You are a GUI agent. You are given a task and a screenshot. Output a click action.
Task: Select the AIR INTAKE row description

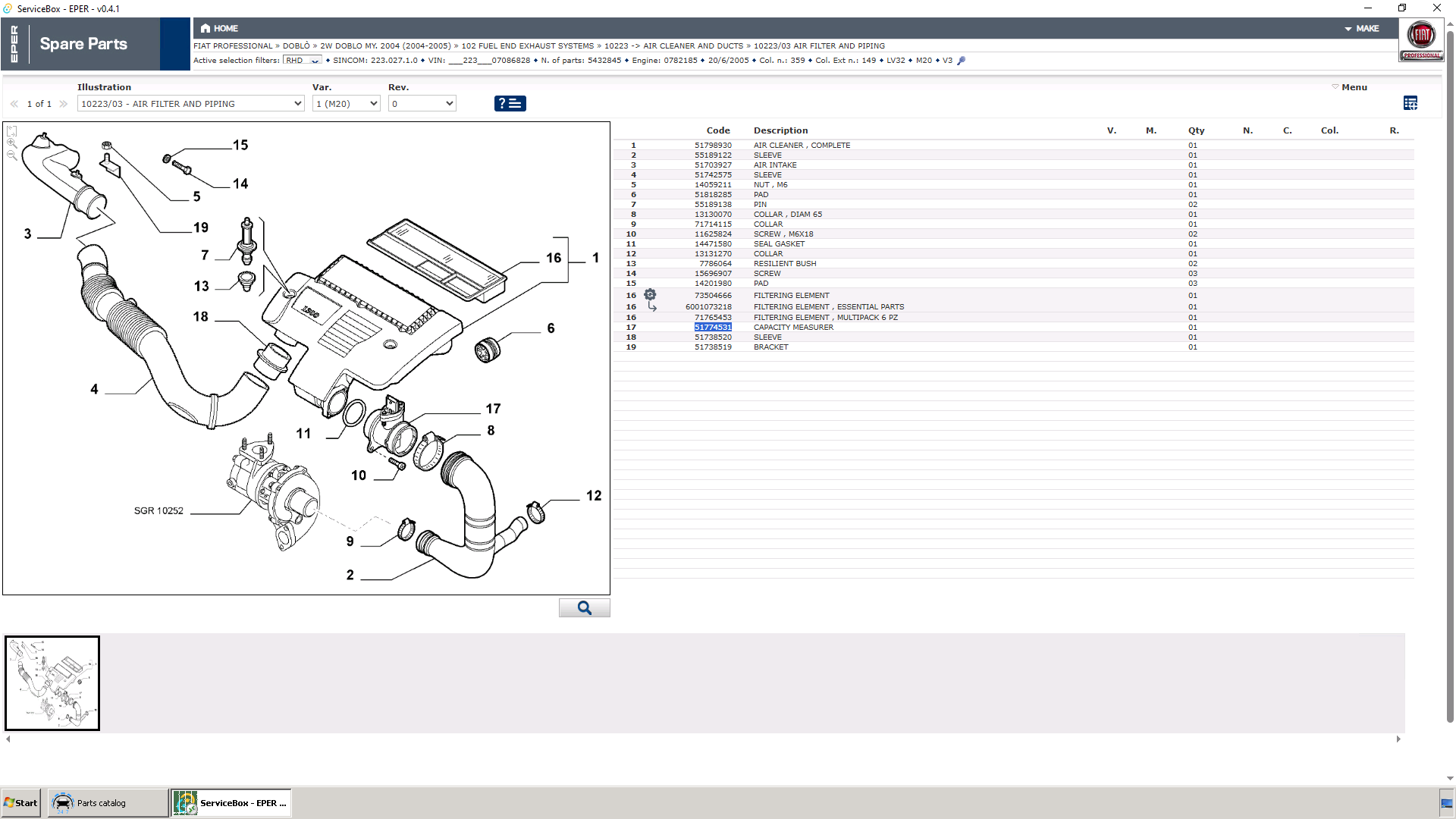click(775, 165)
